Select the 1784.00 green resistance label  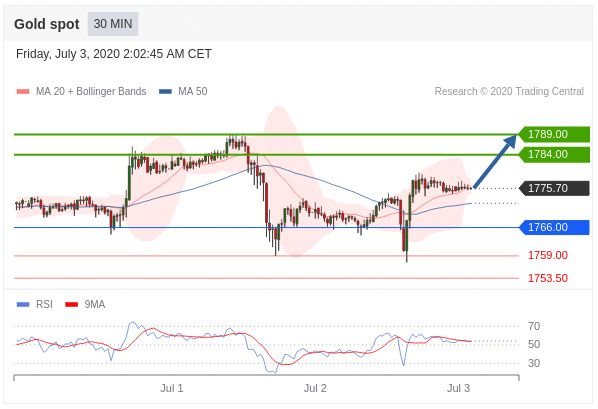tap(554, 155)
